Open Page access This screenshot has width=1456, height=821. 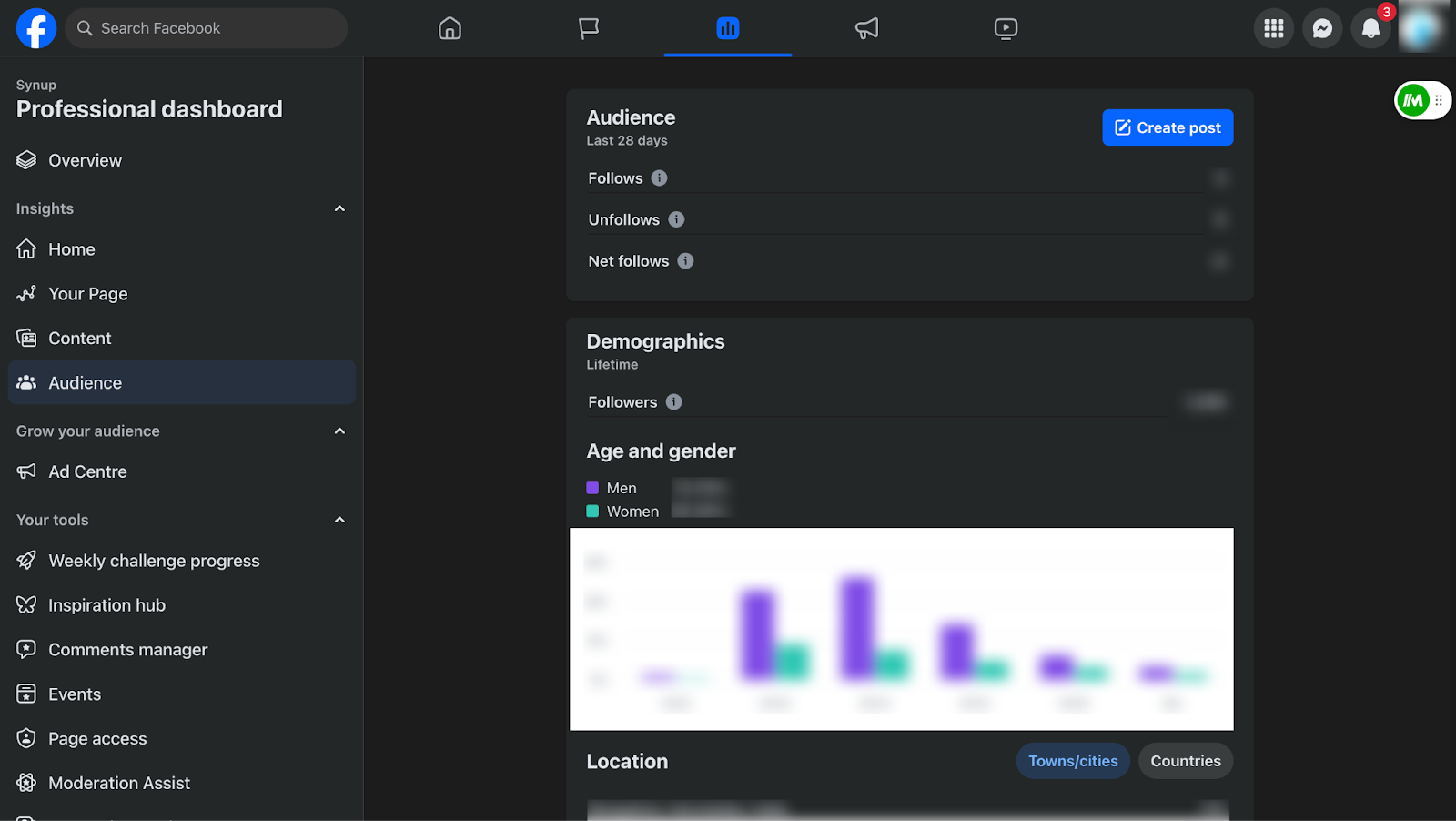click(182, 739)
